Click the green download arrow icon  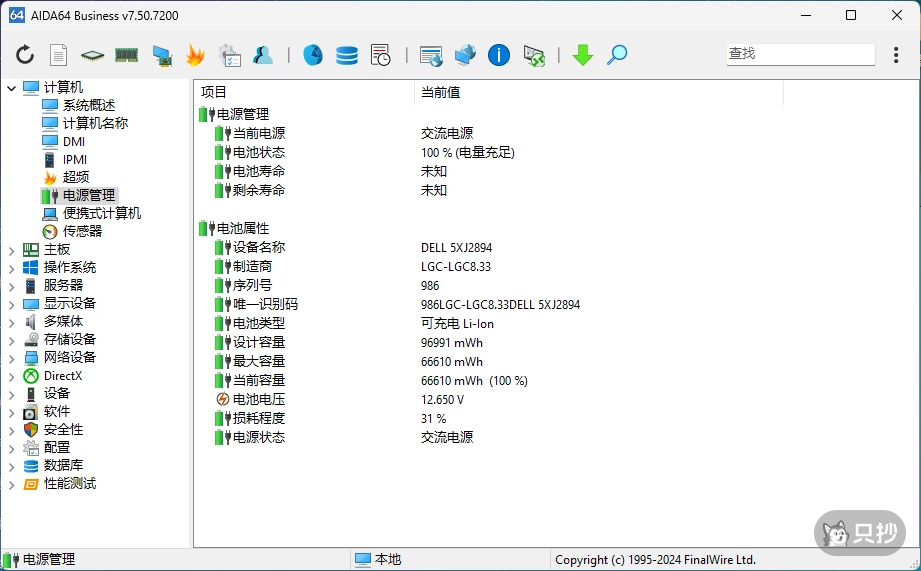click(583, 55)
